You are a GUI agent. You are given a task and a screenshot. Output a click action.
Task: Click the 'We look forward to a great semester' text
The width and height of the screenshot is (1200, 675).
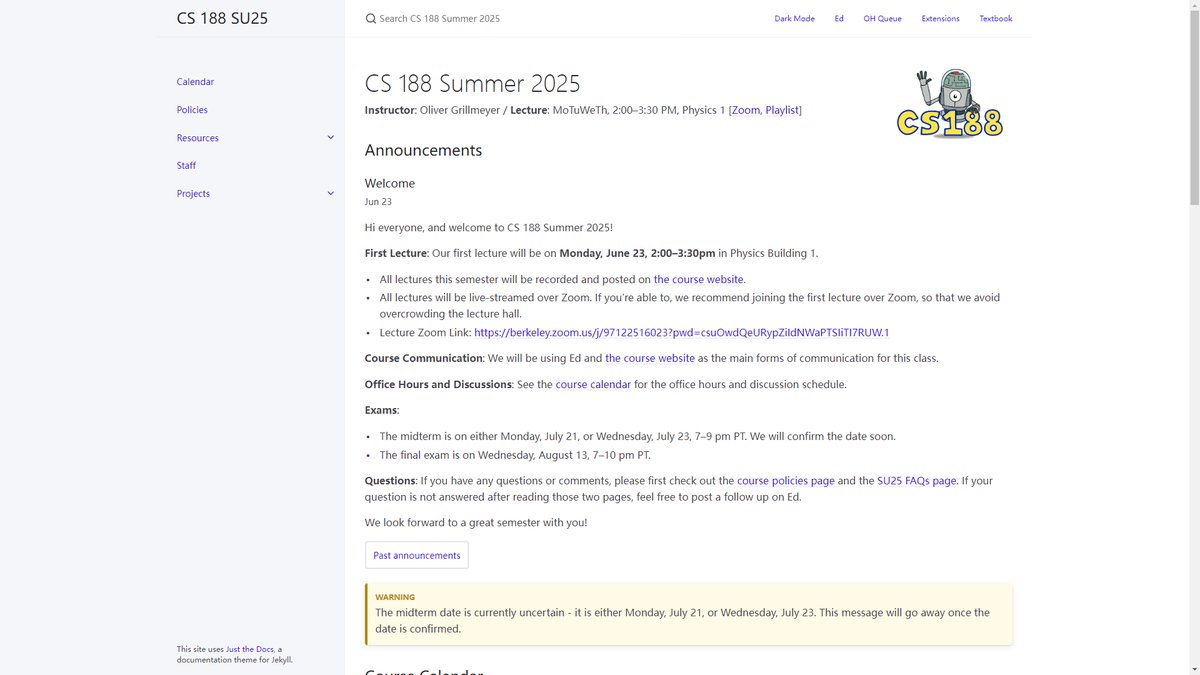click(476, 522)
